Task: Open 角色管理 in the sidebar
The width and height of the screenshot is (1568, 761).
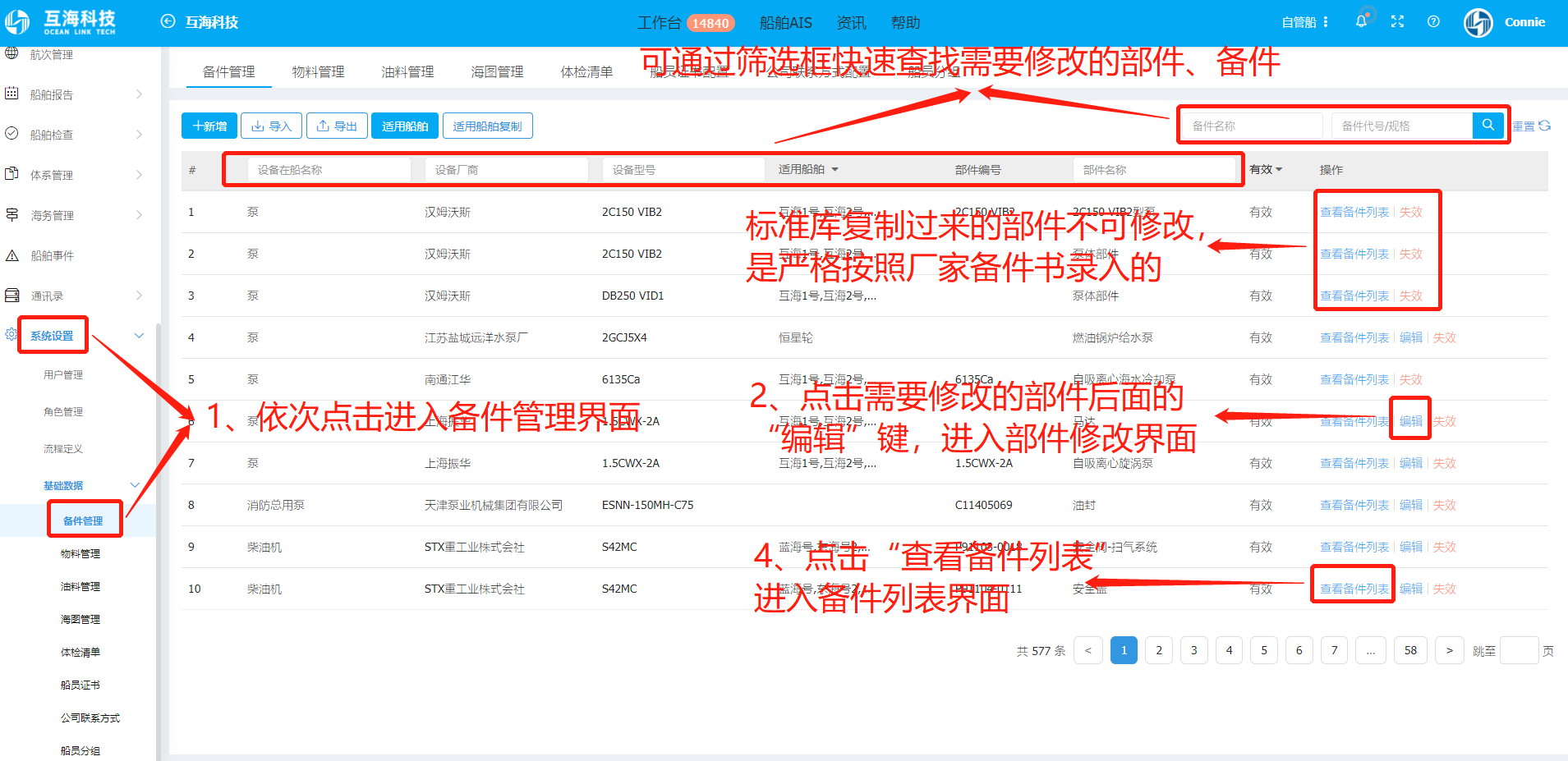Action: 63,411
